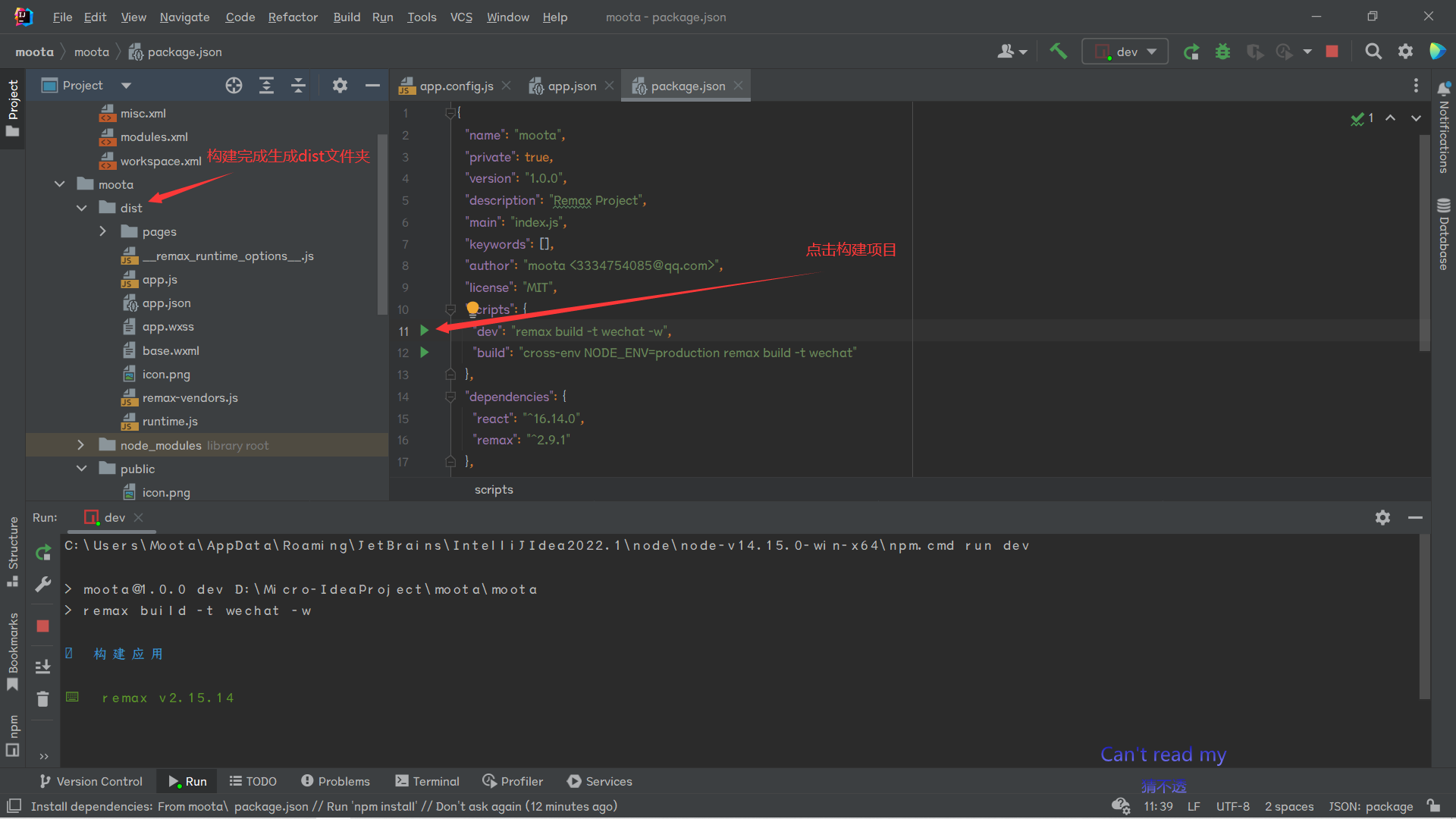The height and width of the screenshot is (819, 1456).
Task: Open the Problems tool window button
Action: pos(335,781)
